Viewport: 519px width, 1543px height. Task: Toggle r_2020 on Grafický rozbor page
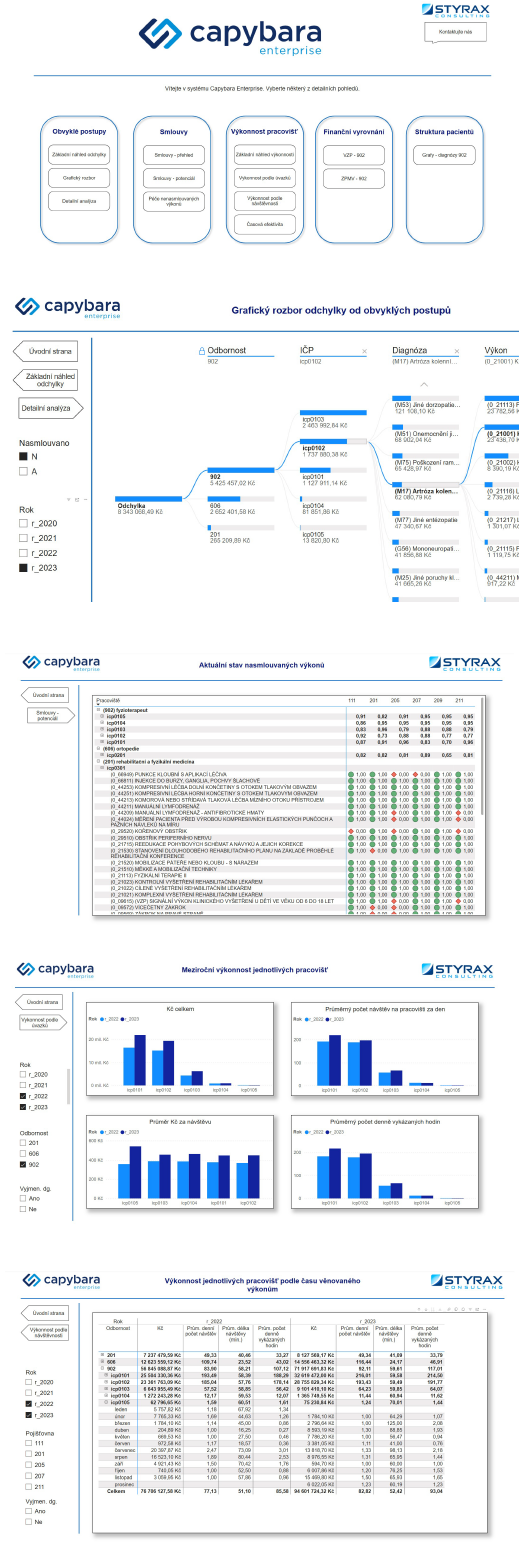(23, 523)
